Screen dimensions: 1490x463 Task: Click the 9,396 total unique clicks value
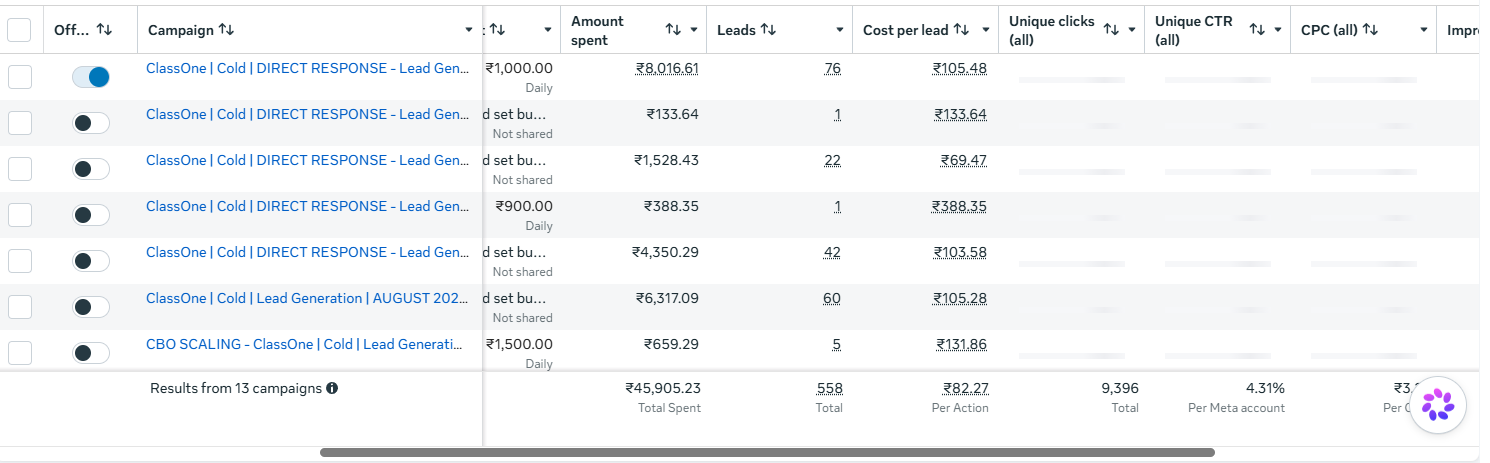click(x=1119, y=388)
